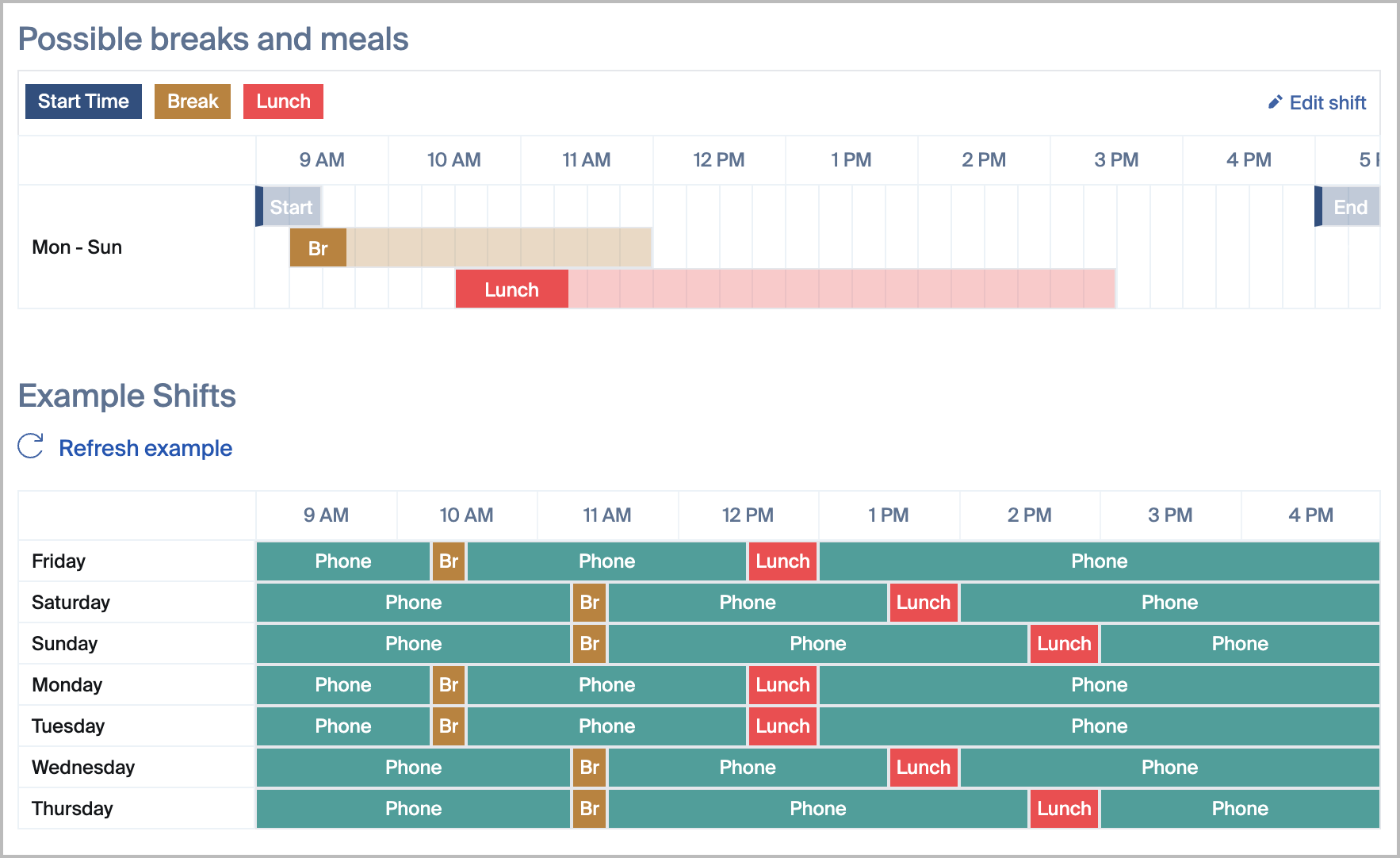
Task: Select the Break legend badge
Action: pos(193,102)
